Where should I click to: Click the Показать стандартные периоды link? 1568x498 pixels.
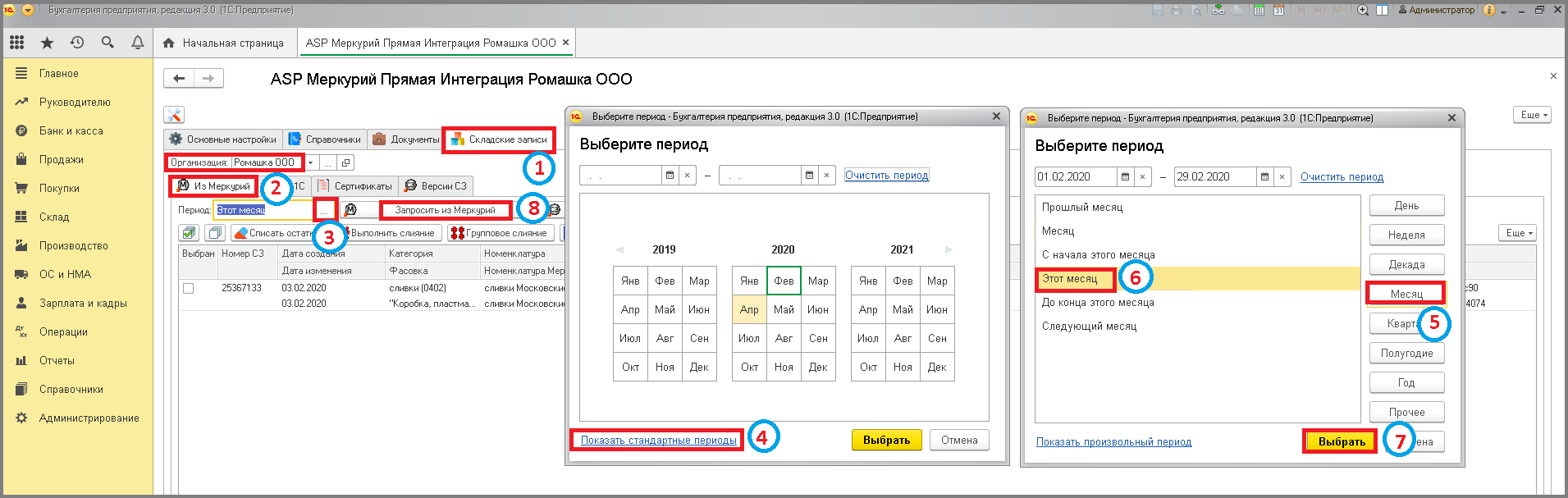pos(659,441)
